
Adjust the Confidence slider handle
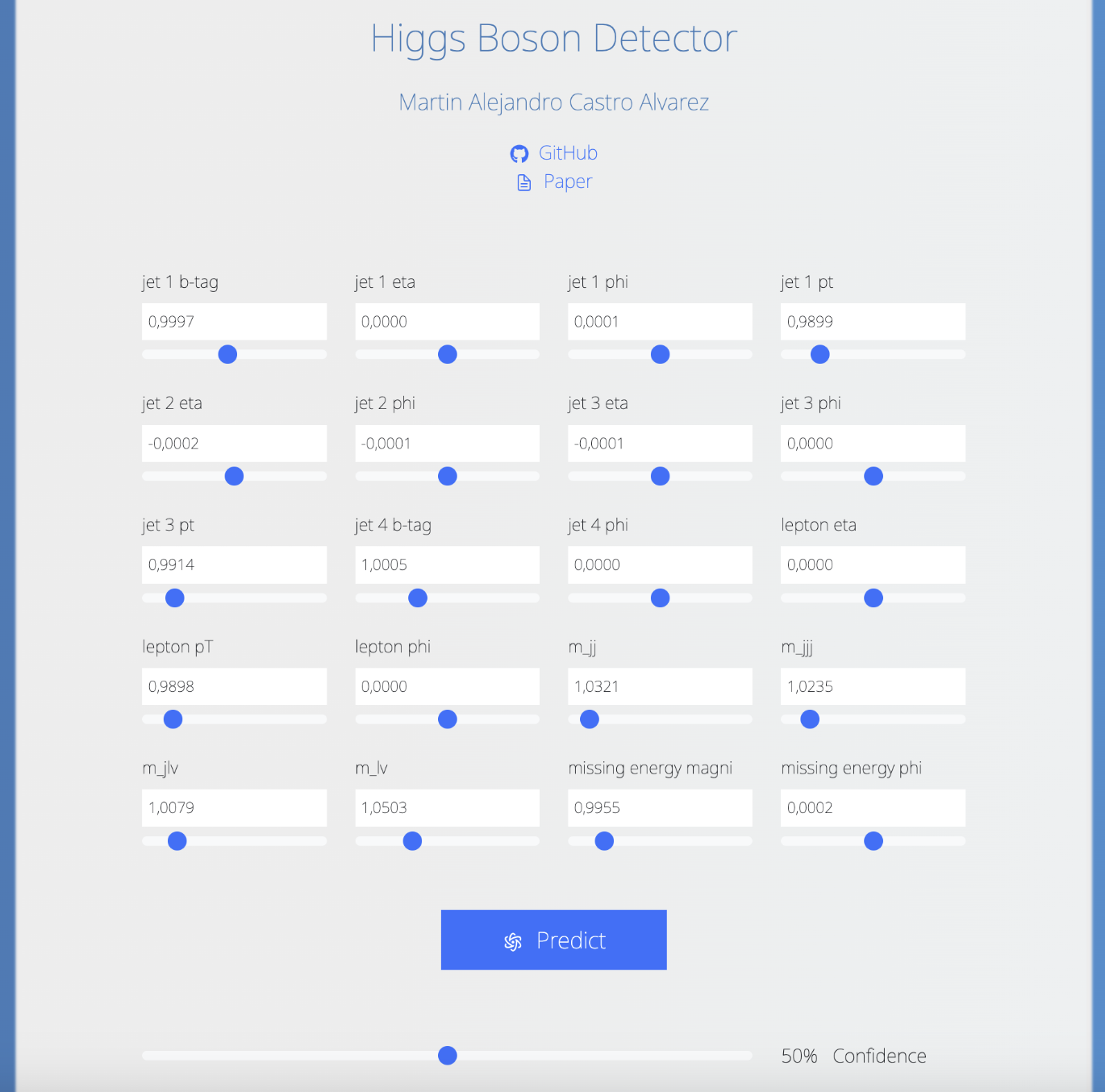point(447,1055)
